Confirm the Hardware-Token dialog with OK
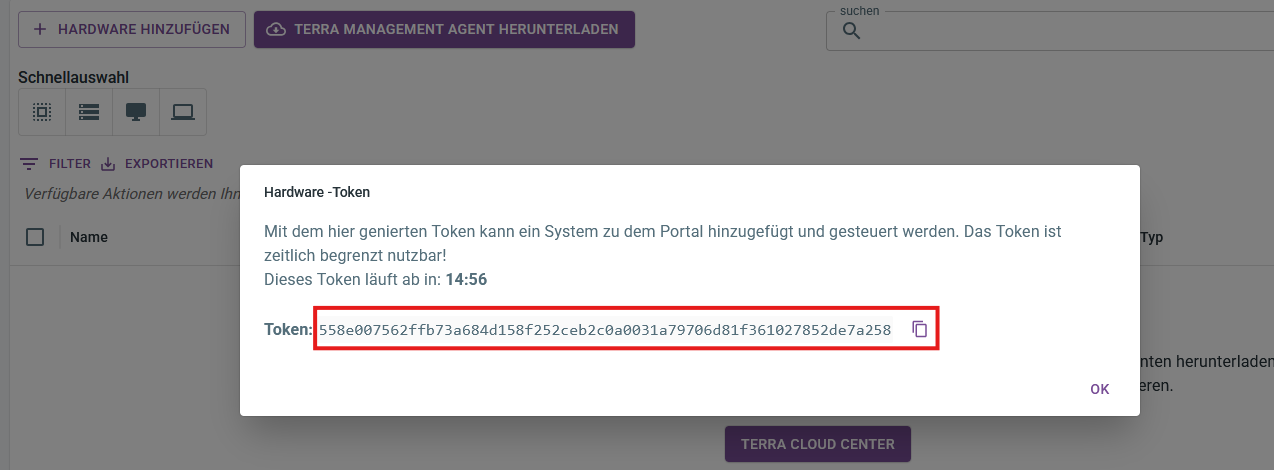 (1100, 389)
